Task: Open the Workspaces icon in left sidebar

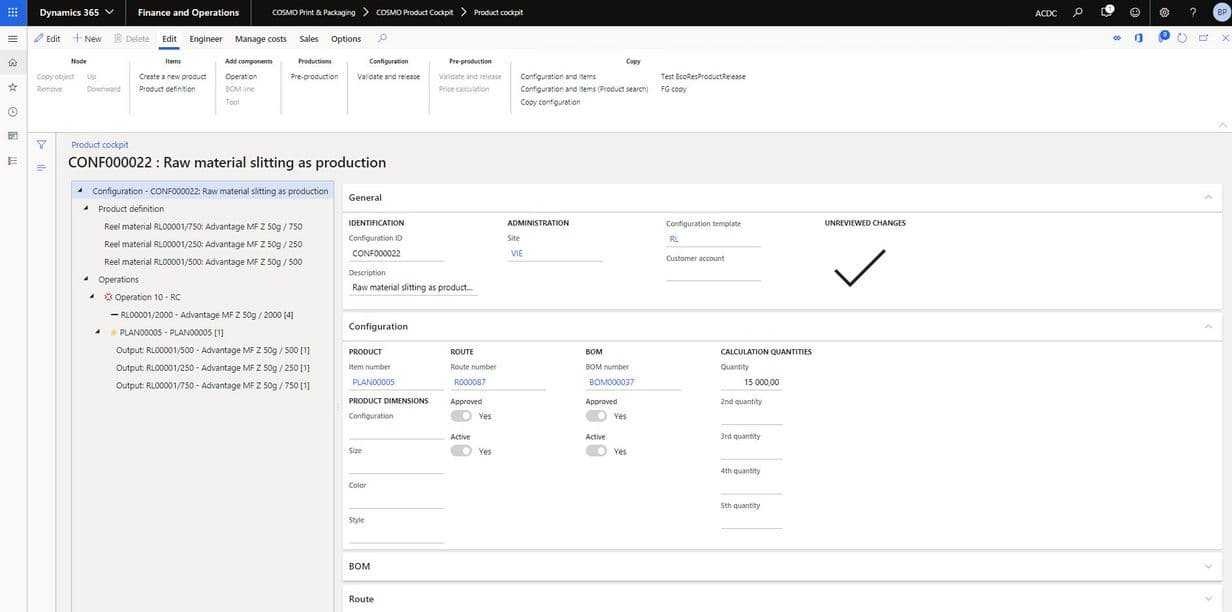Action: point(12,135)
